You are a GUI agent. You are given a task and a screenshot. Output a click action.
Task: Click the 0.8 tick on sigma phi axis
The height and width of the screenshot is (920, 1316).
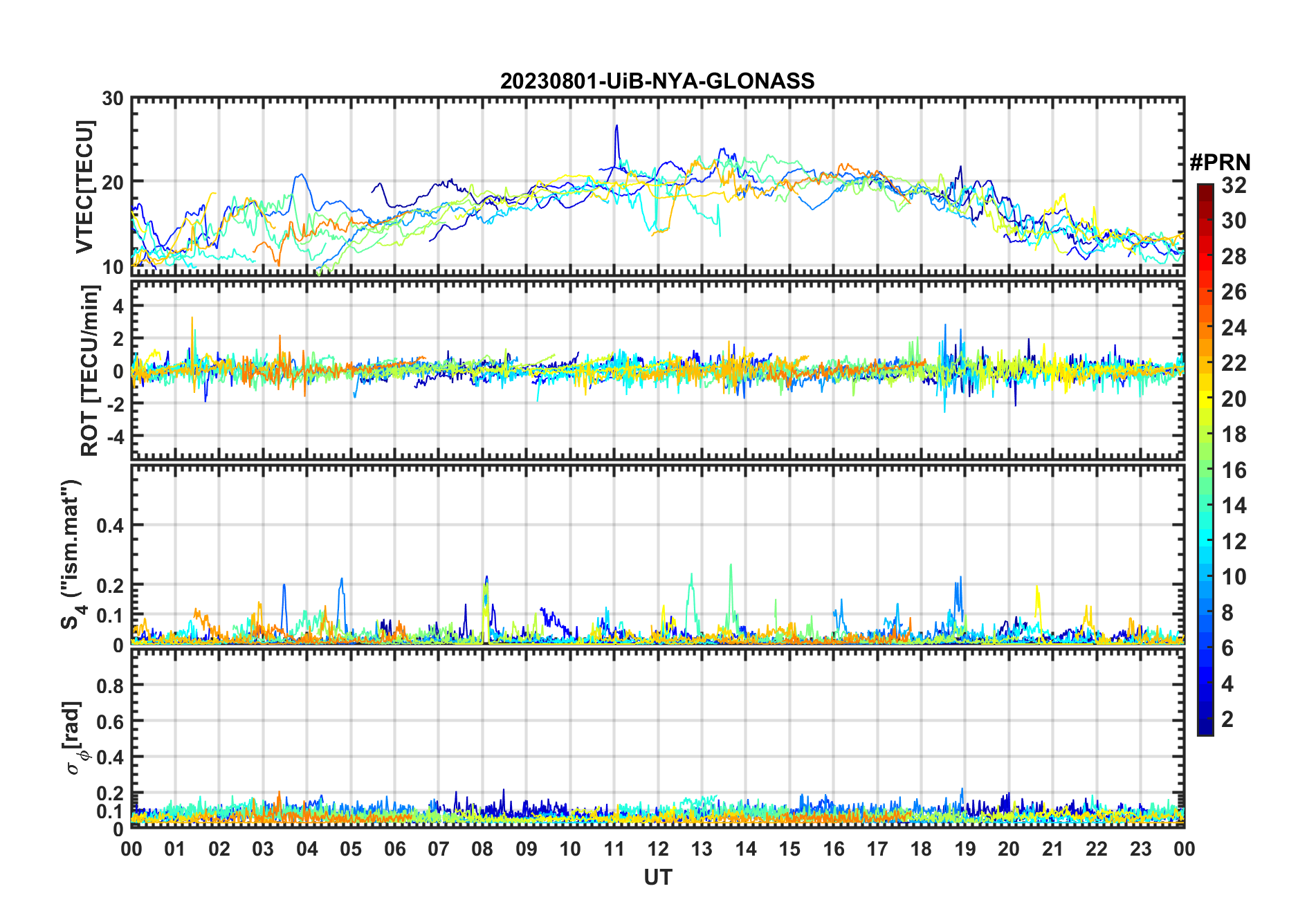click(x=109, y=686)
